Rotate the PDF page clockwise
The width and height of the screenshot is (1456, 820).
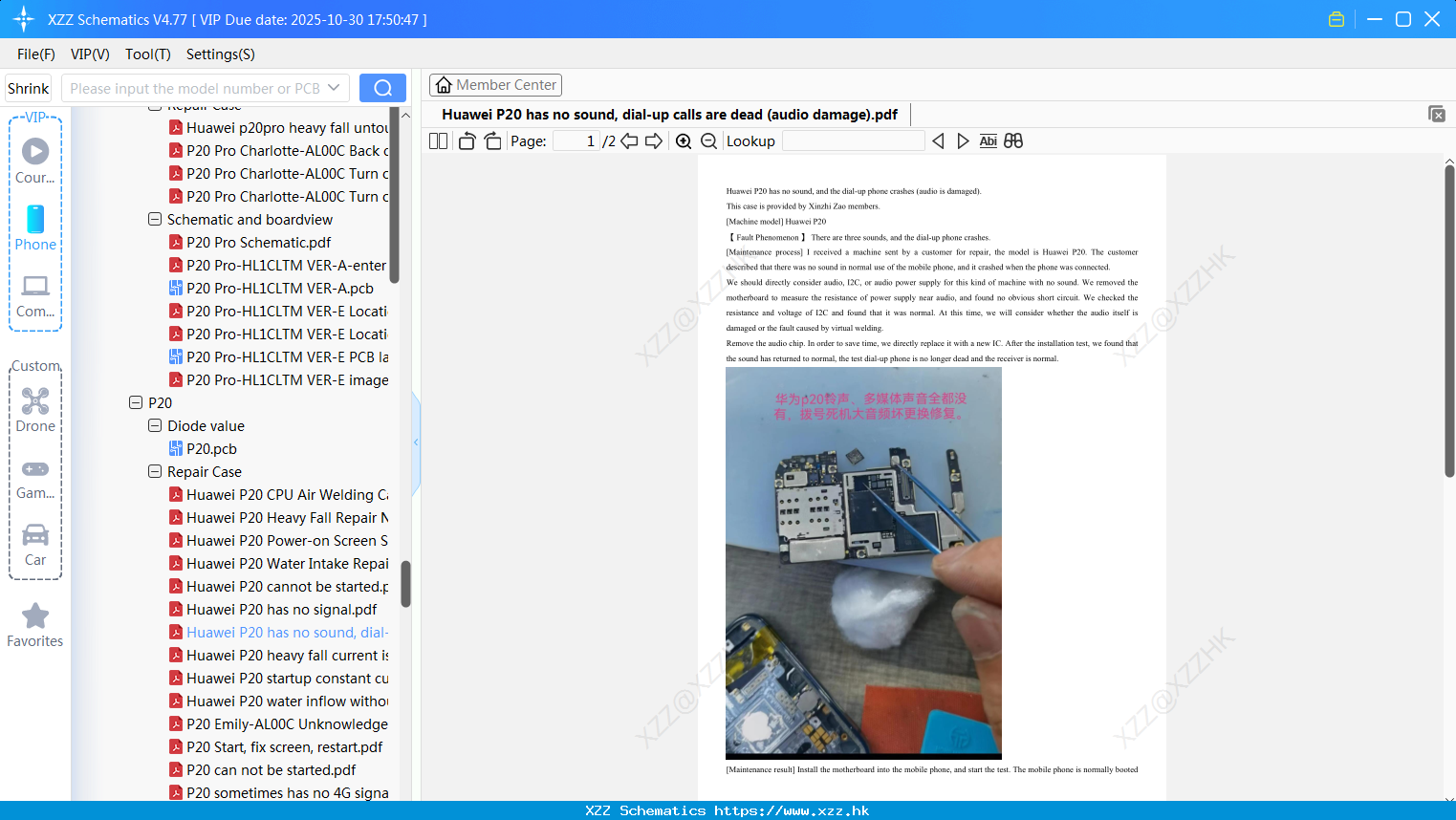pos(492,141)
